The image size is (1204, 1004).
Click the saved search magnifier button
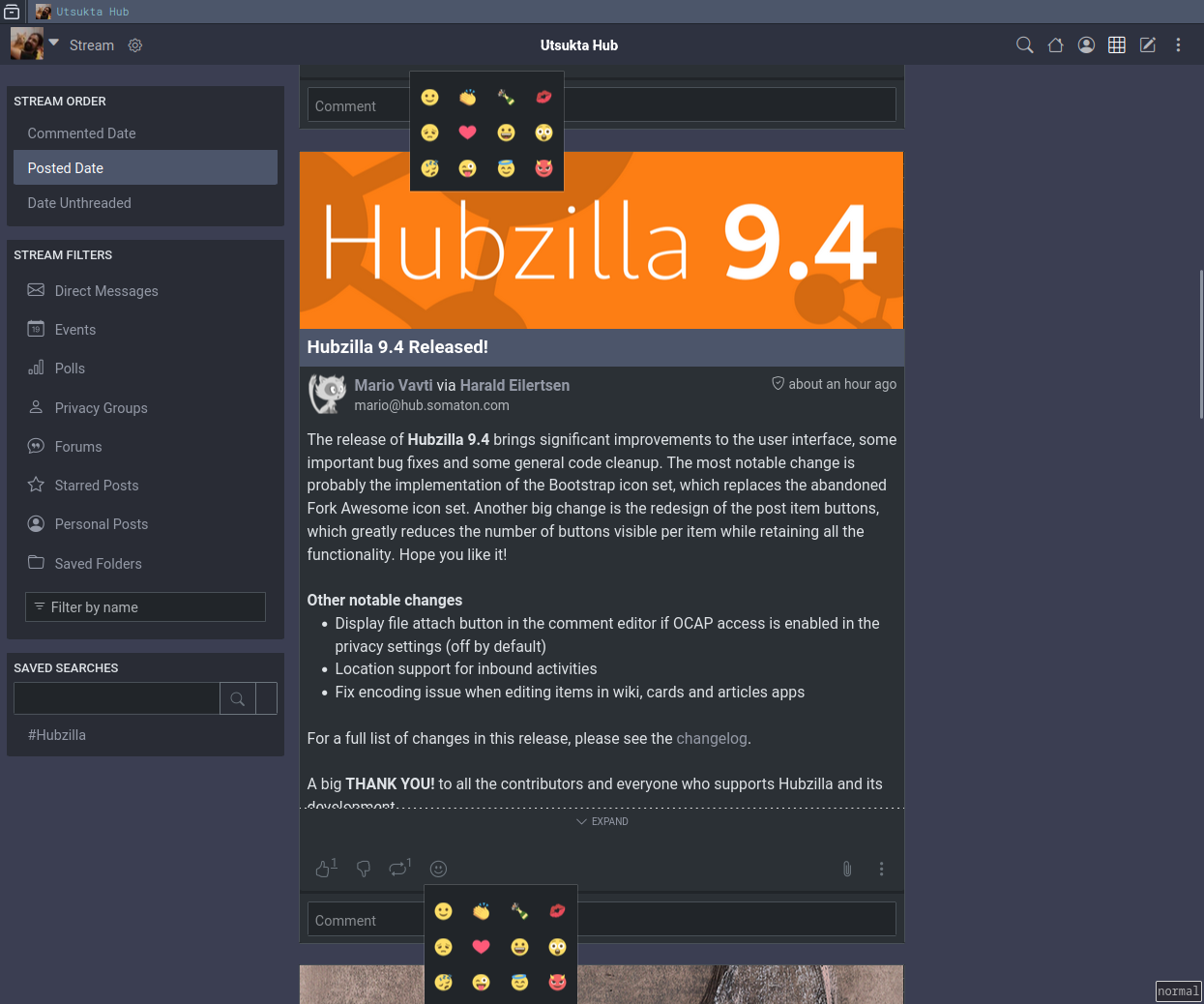tap(238, 698)
